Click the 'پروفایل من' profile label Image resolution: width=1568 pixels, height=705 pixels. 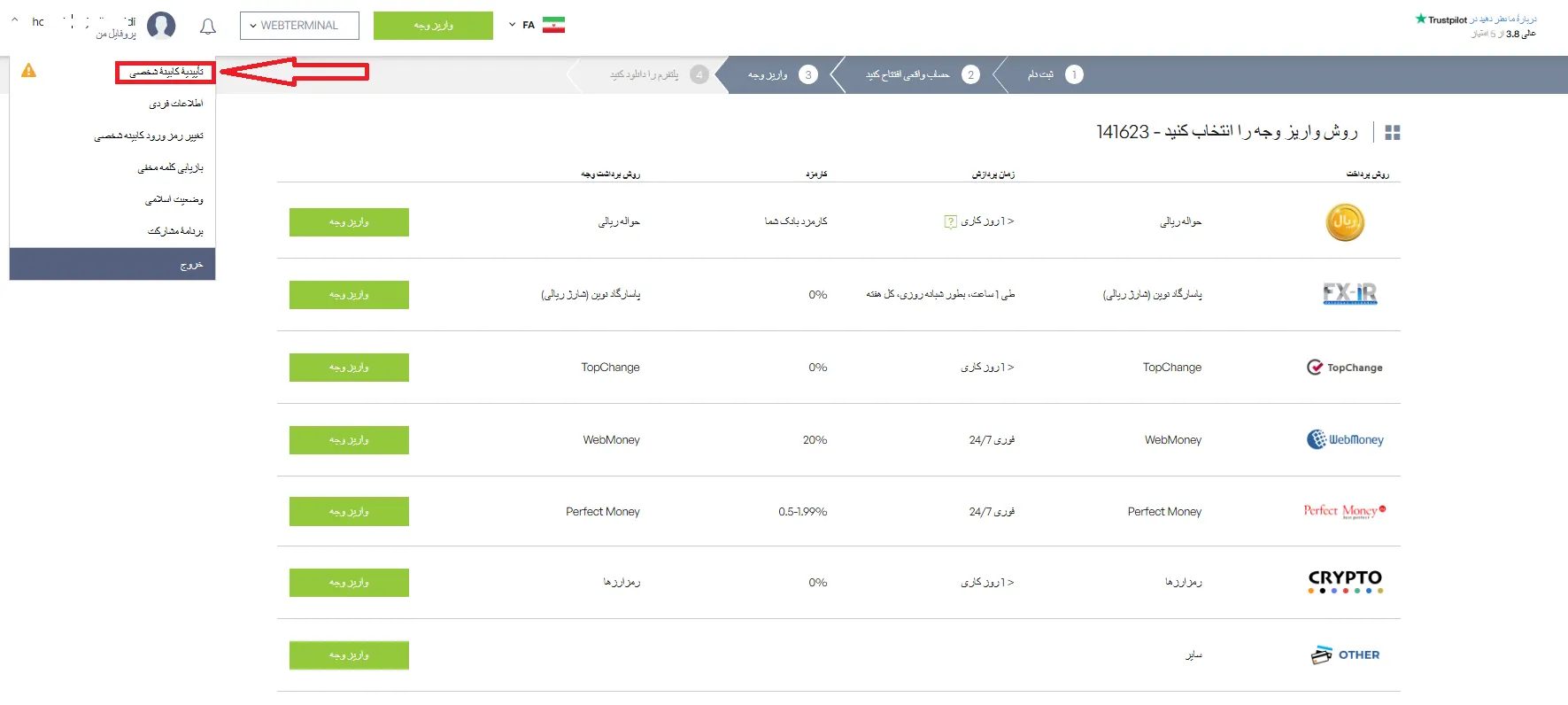coord(116,35)
